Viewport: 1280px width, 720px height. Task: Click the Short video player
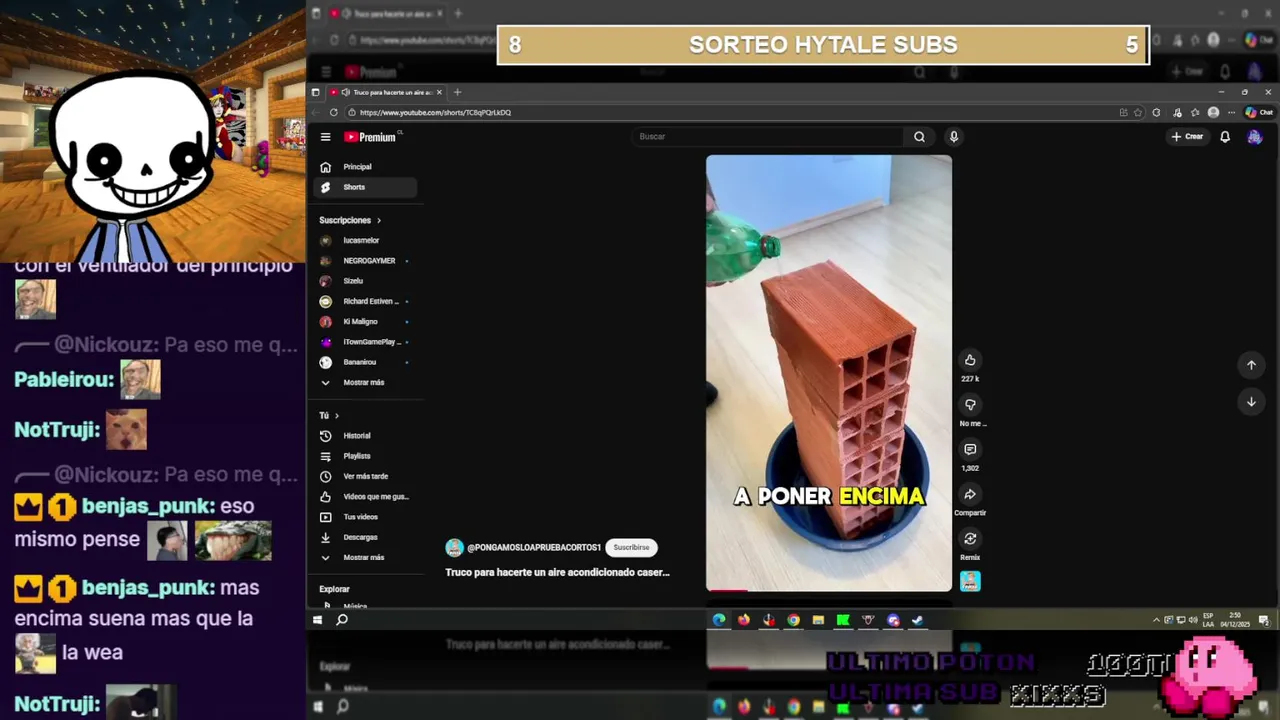pyautogui.click(x=829, y=372)
